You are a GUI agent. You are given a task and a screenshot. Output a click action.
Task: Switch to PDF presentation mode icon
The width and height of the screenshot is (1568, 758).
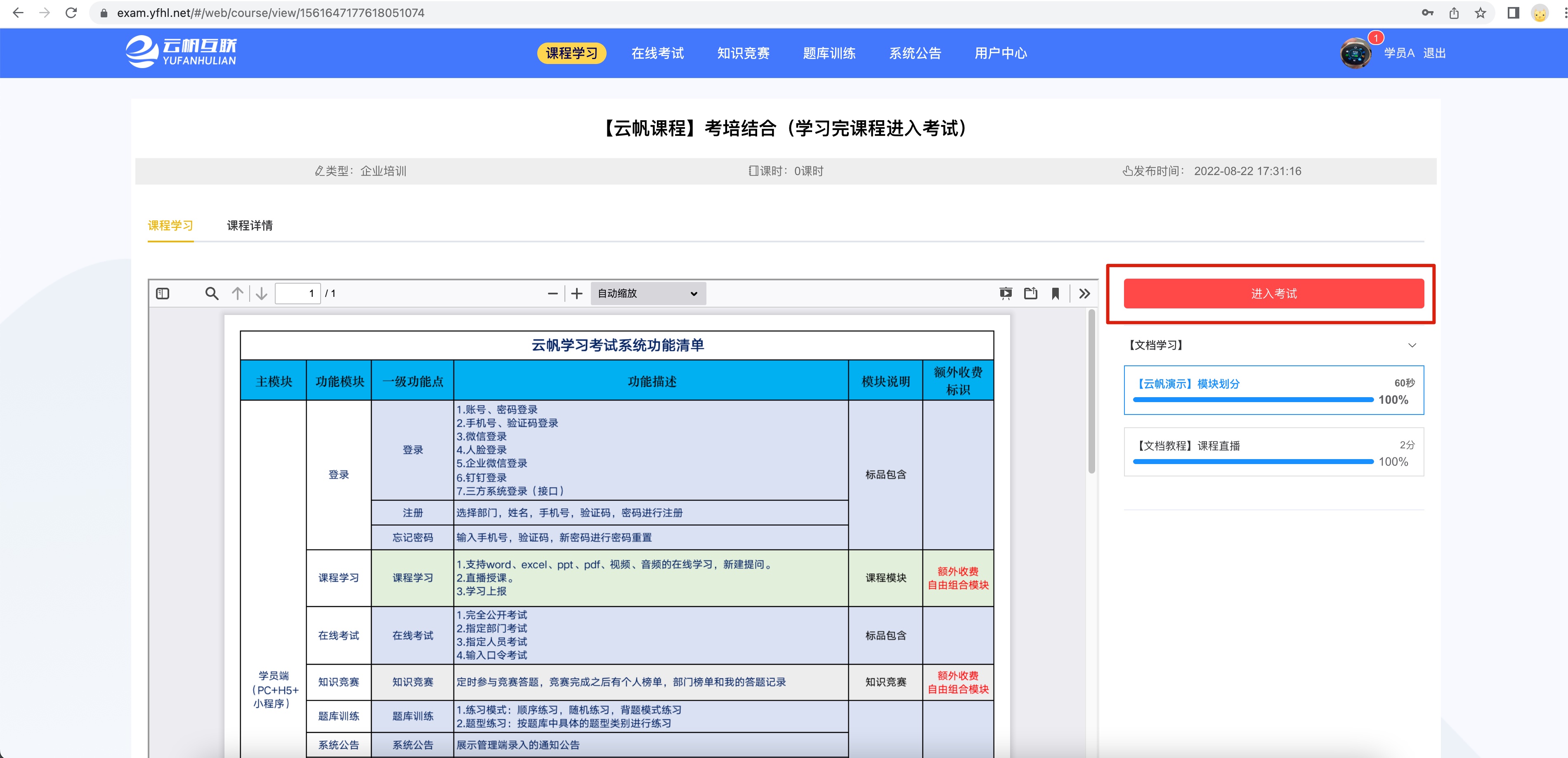[x=1006, y=294]
